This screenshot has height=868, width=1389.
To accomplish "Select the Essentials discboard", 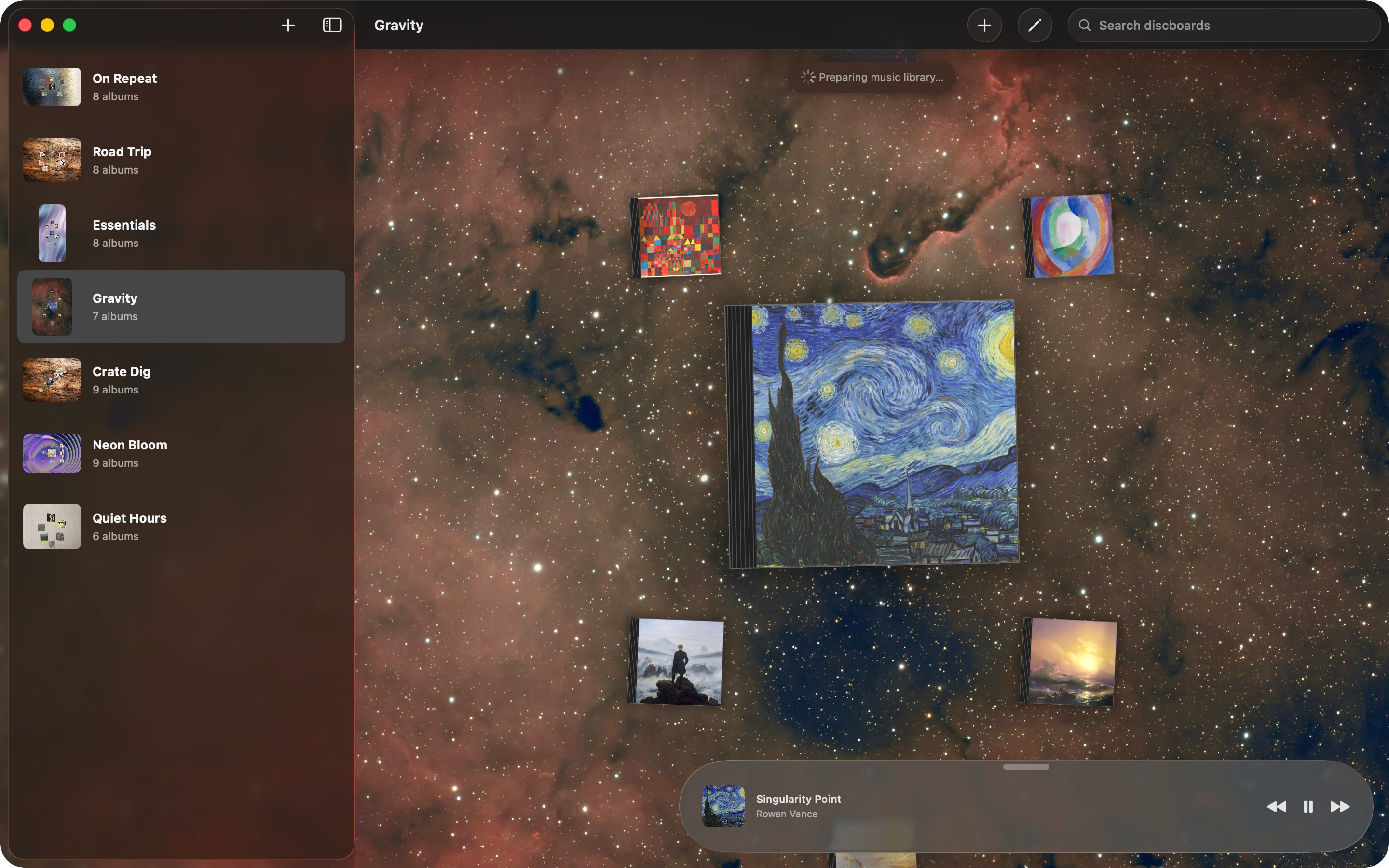I will (x=181, y=234).
